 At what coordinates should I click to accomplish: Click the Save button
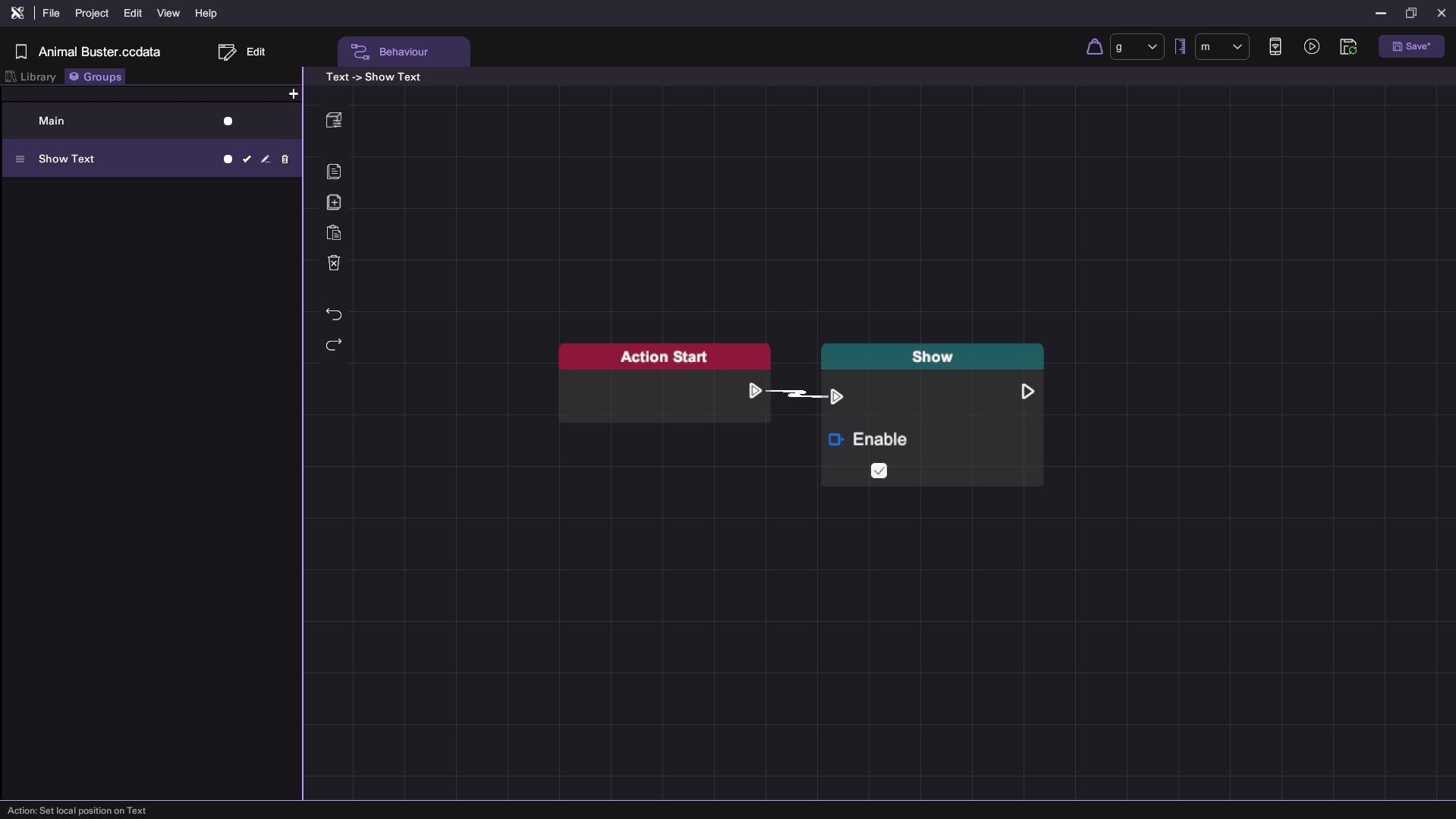click(1410, 47)
